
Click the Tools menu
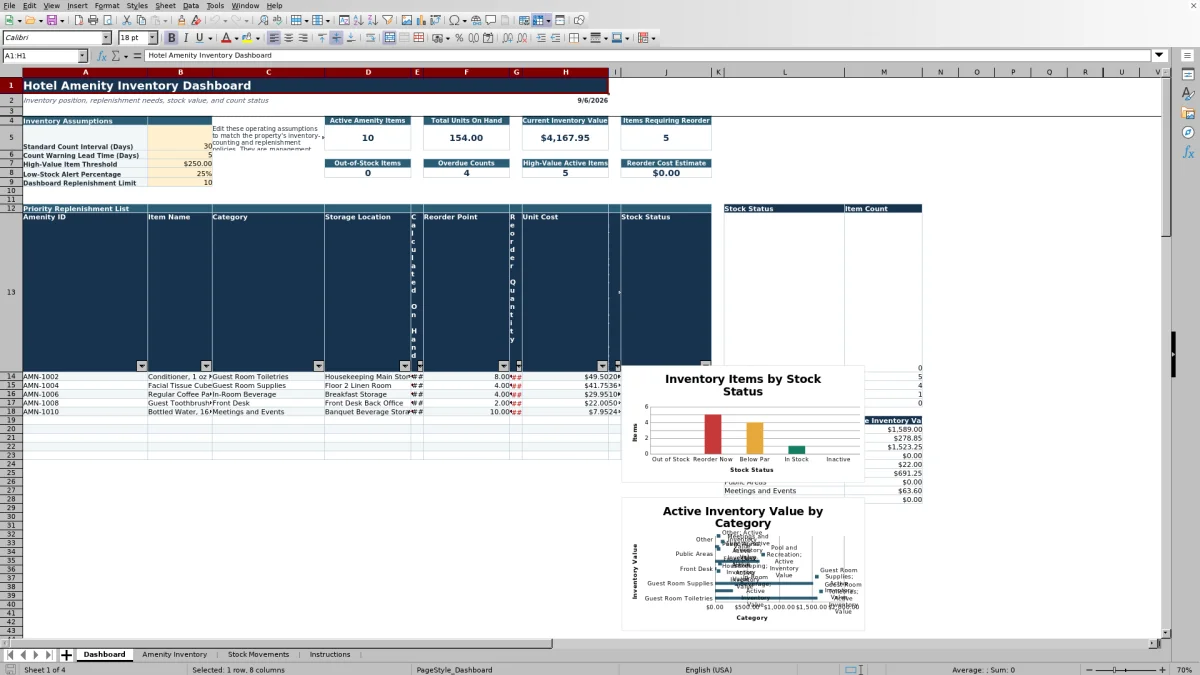(215, 5)
